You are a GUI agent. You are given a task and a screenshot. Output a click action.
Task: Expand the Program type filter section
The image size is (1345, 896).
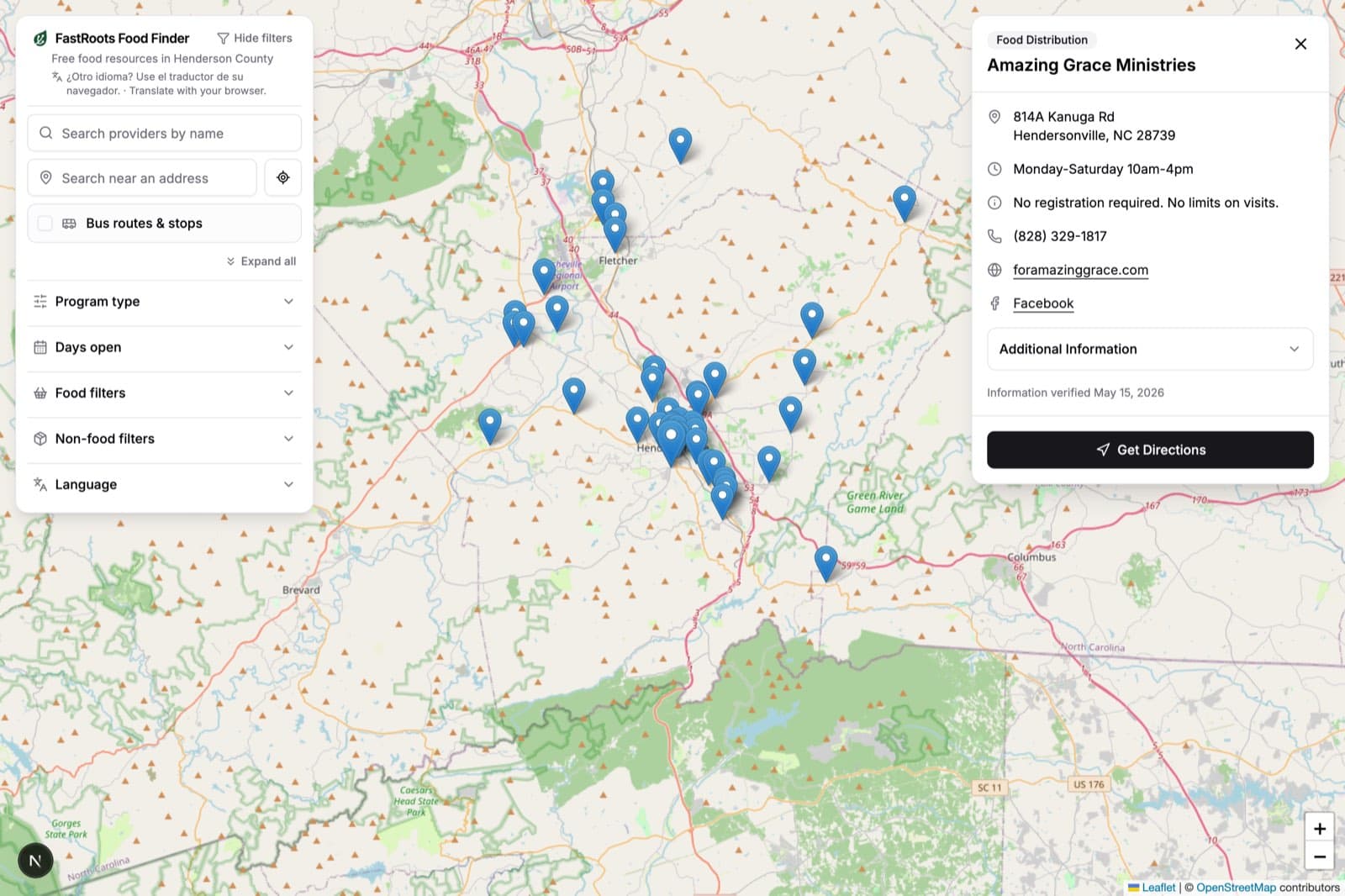pyautogui.click(x=164, y=302)
